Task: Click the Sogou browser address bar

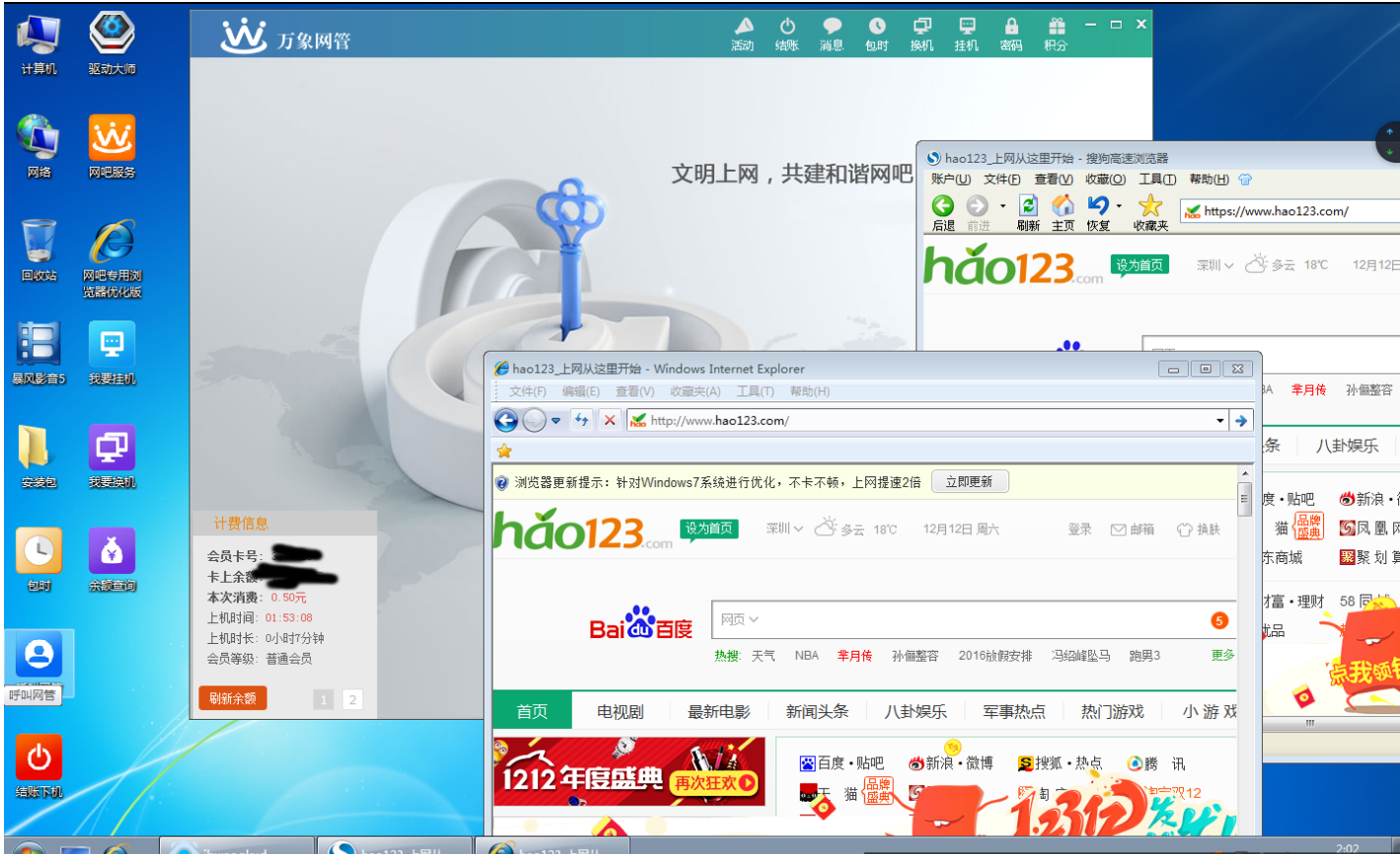Action: tap(1289, 210)
